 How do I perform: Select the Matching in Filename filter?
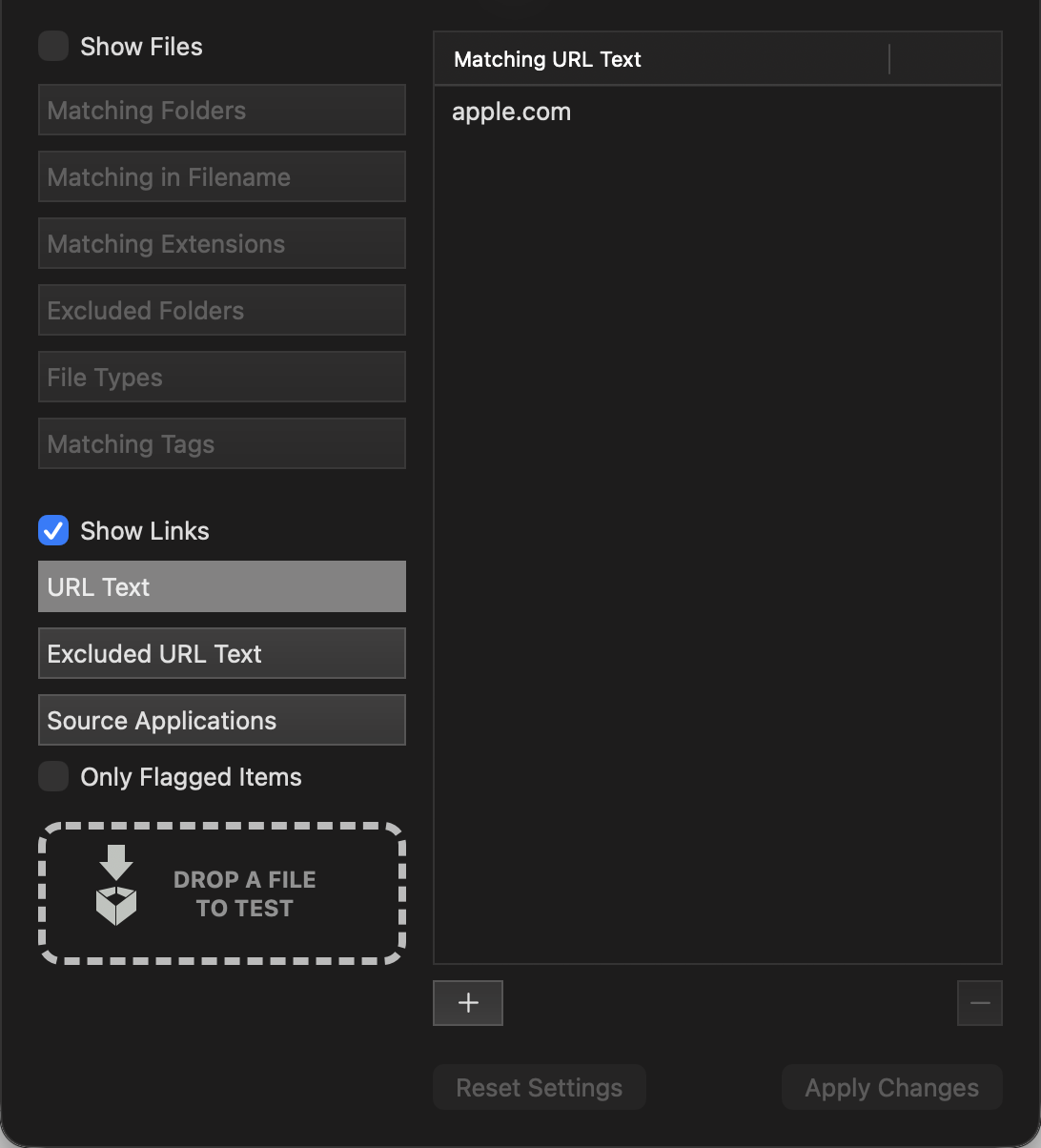tap(222, 176)
